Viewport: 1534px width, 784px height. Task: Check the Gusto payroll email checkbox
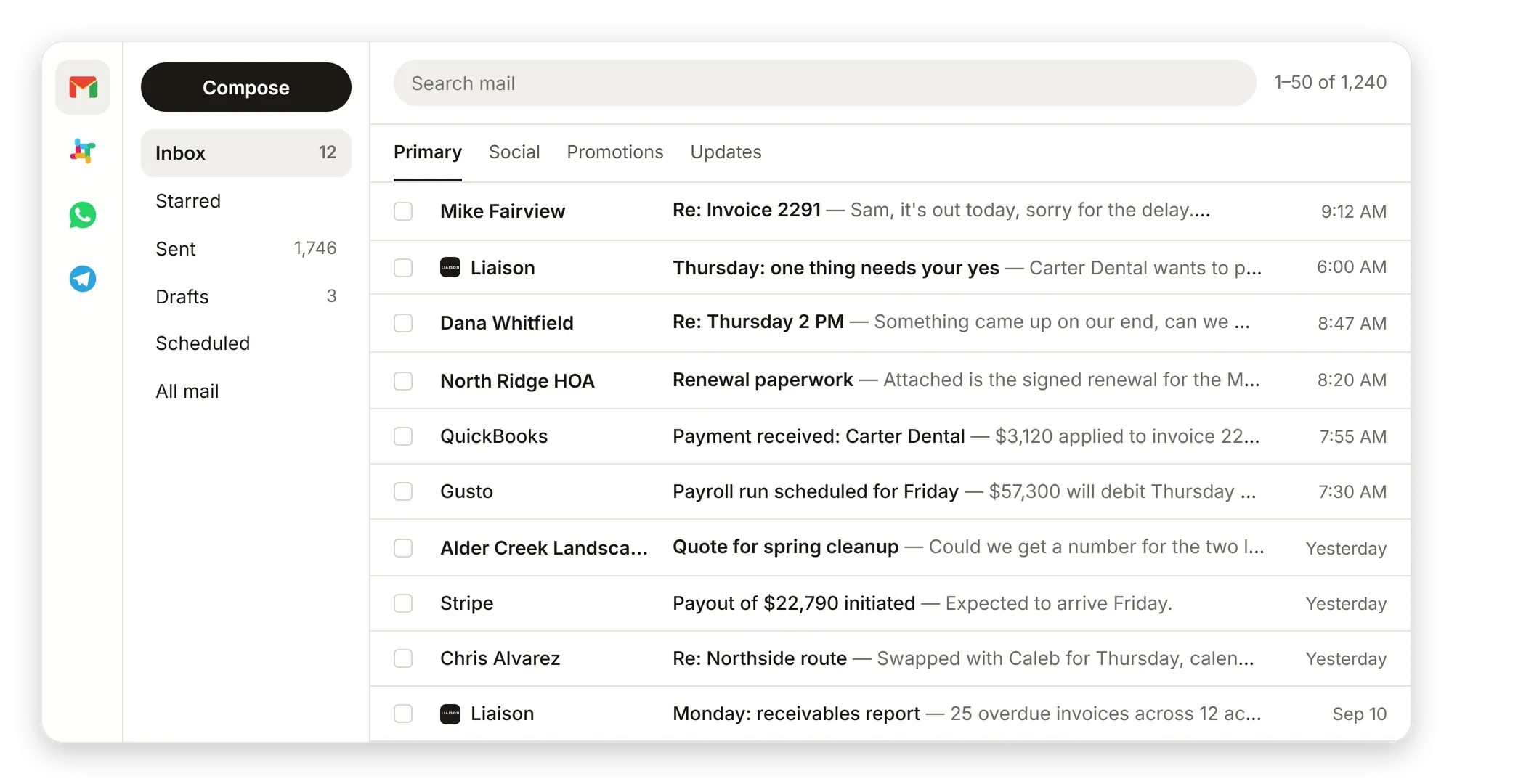click(x=403, y=491)
